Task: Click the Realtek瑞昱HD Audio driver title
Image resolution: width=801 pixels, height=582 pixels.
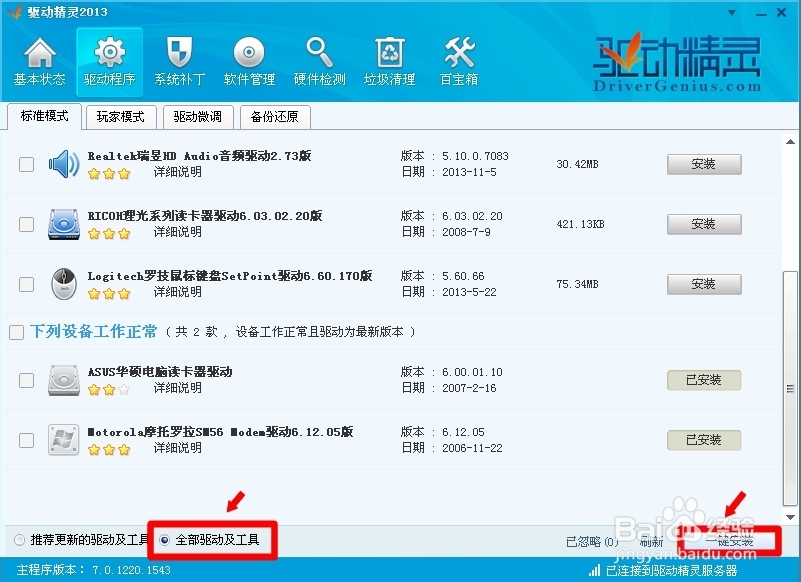Action: pyautogui.click(x=199, y=156)
